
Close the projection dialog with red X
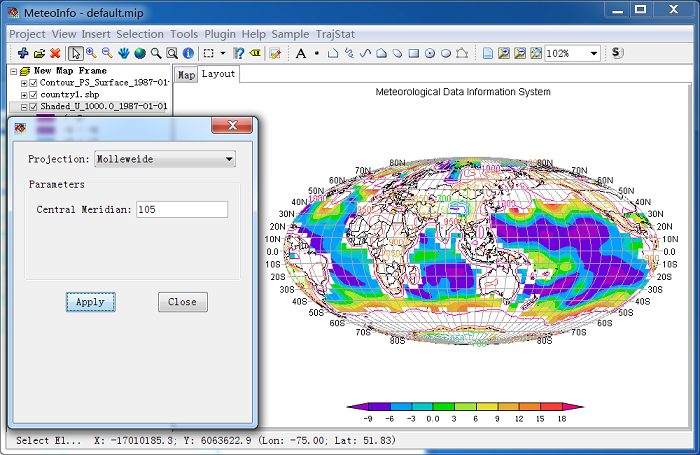tap(232, 125)
